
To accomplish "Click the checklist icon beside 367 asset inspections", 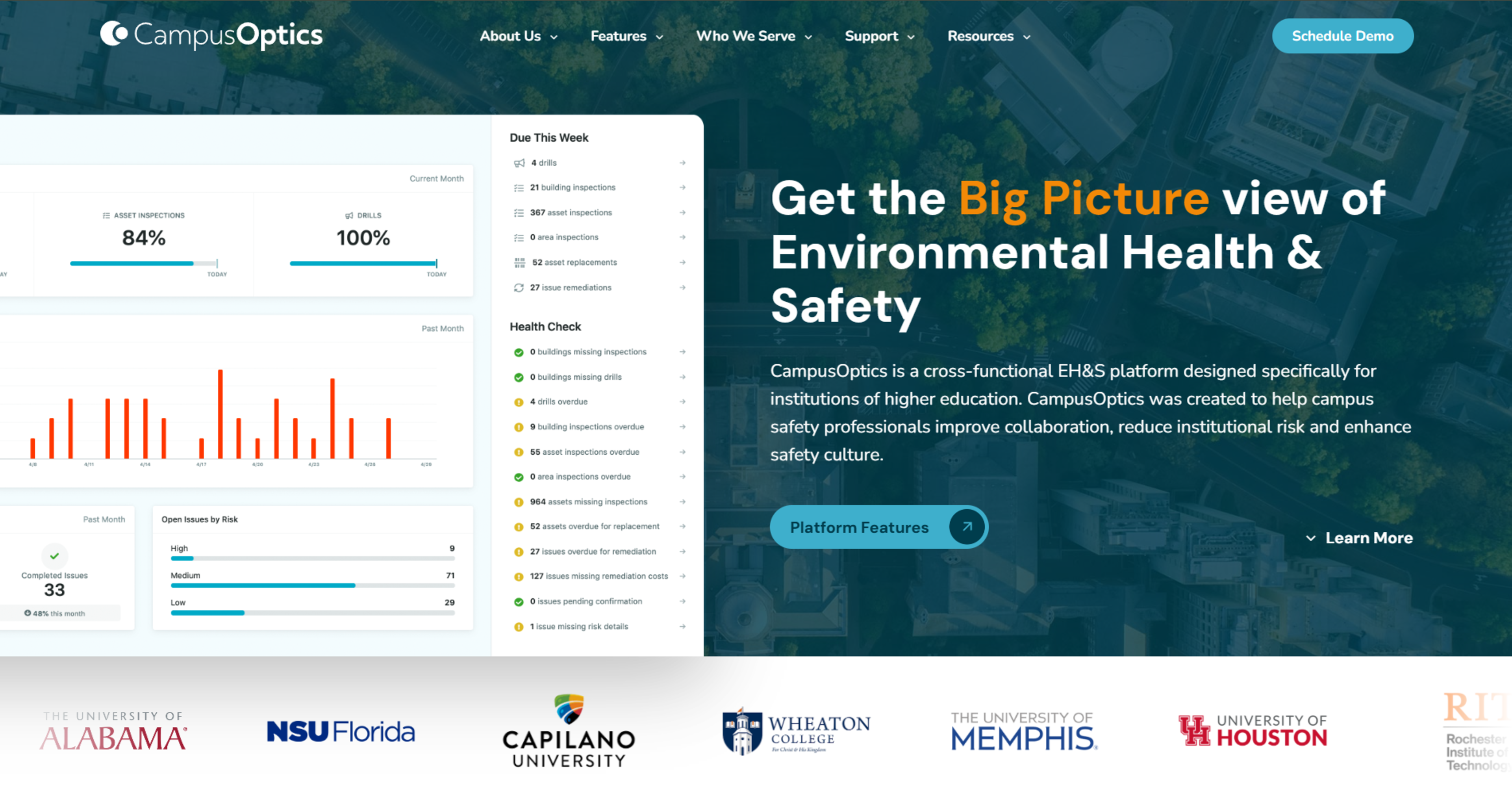I will 519,213.
